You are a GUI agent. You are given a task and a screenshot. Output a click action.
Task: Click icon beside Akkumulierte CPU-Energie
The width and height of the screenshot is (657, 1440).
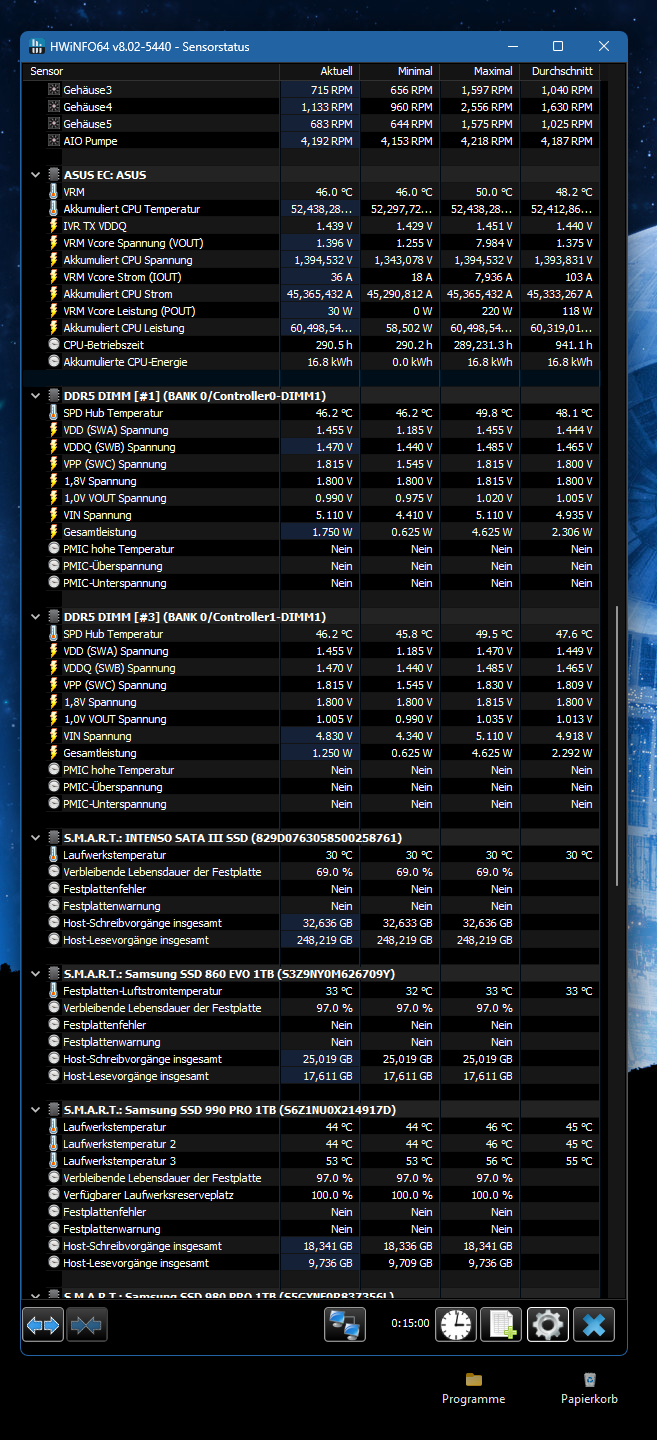tap(54, 362)
